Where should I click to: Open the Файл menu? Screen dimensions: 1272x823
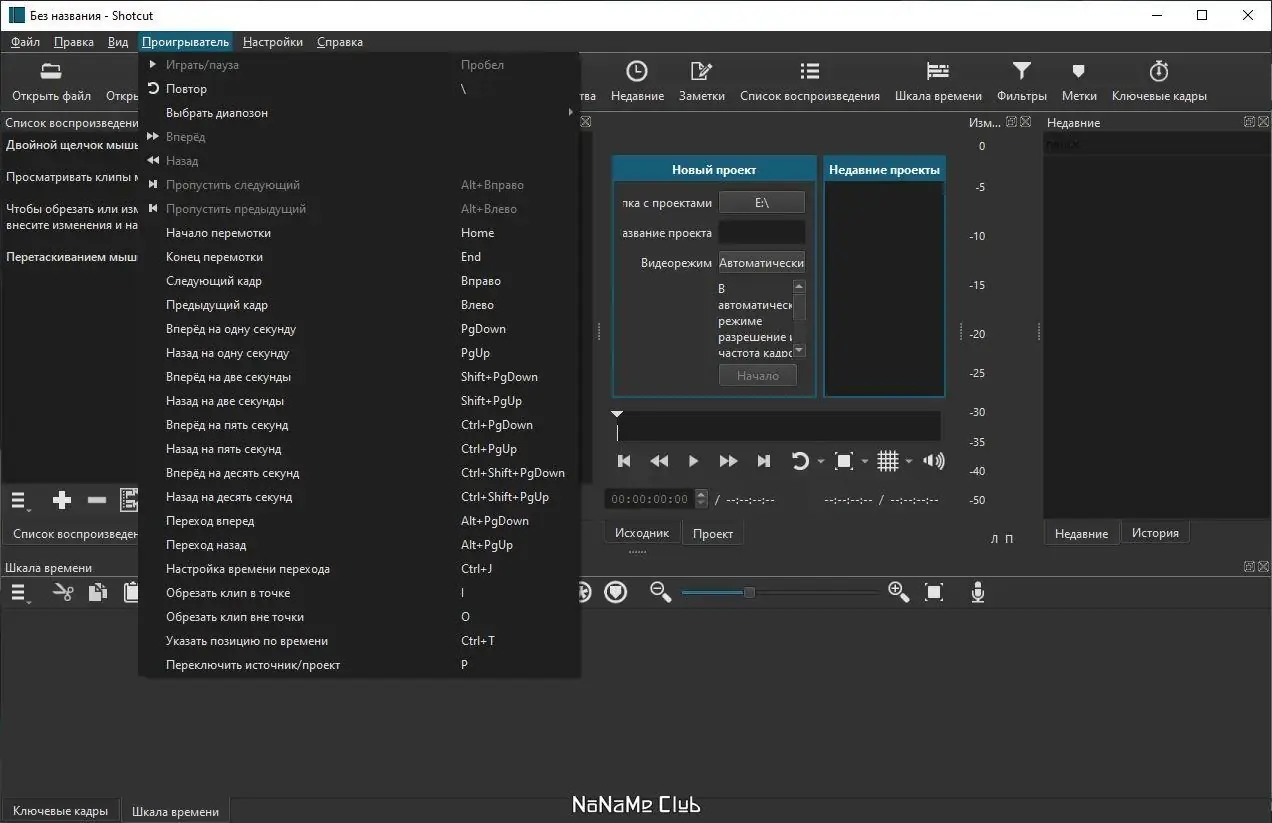coord(25,42)
